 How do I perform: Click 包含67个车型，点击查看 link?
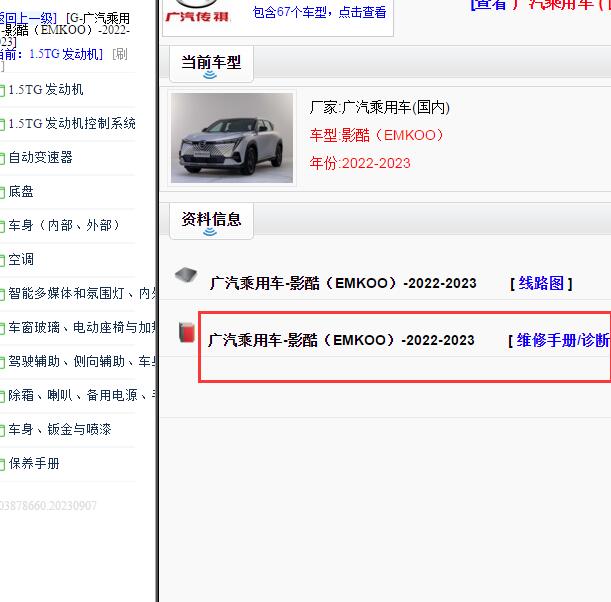[320, 12]
